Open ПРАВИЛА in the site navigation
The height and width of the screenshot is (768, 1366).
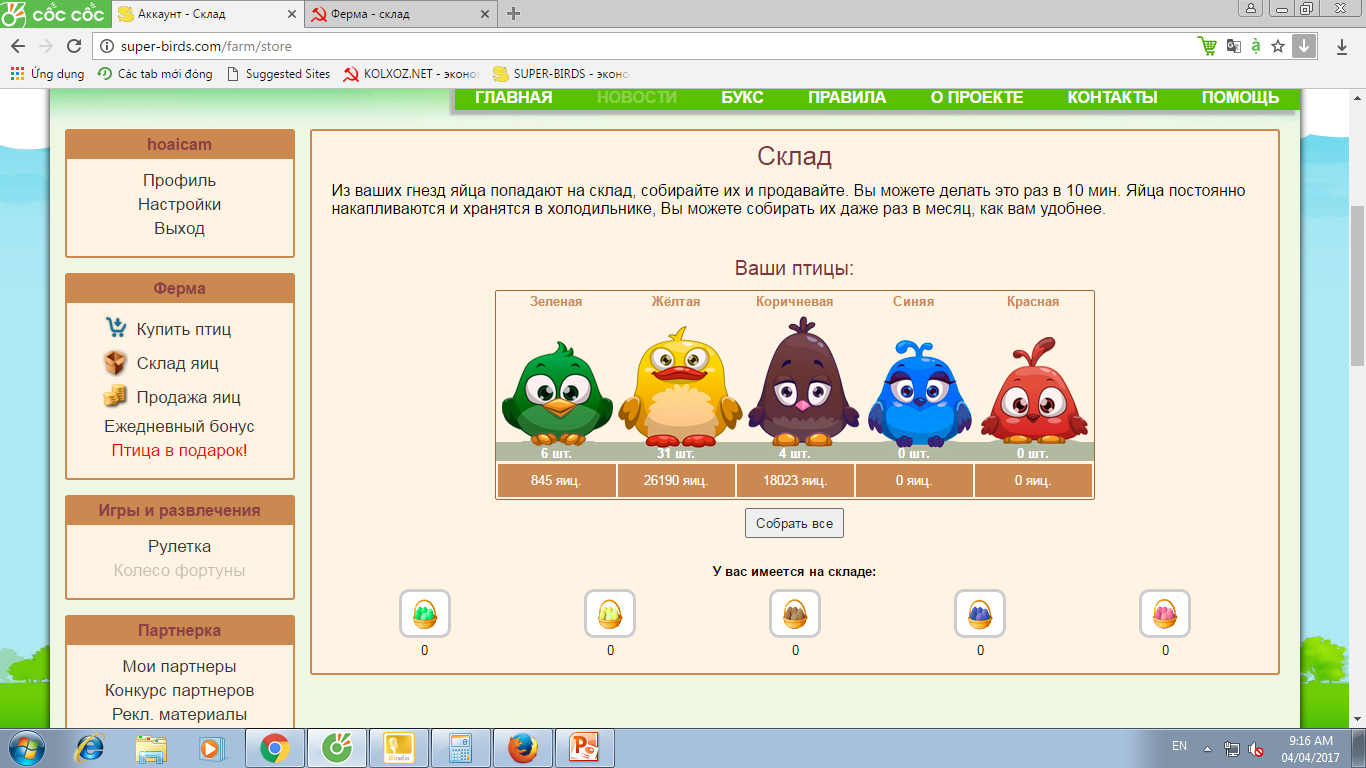coord(847,97)
